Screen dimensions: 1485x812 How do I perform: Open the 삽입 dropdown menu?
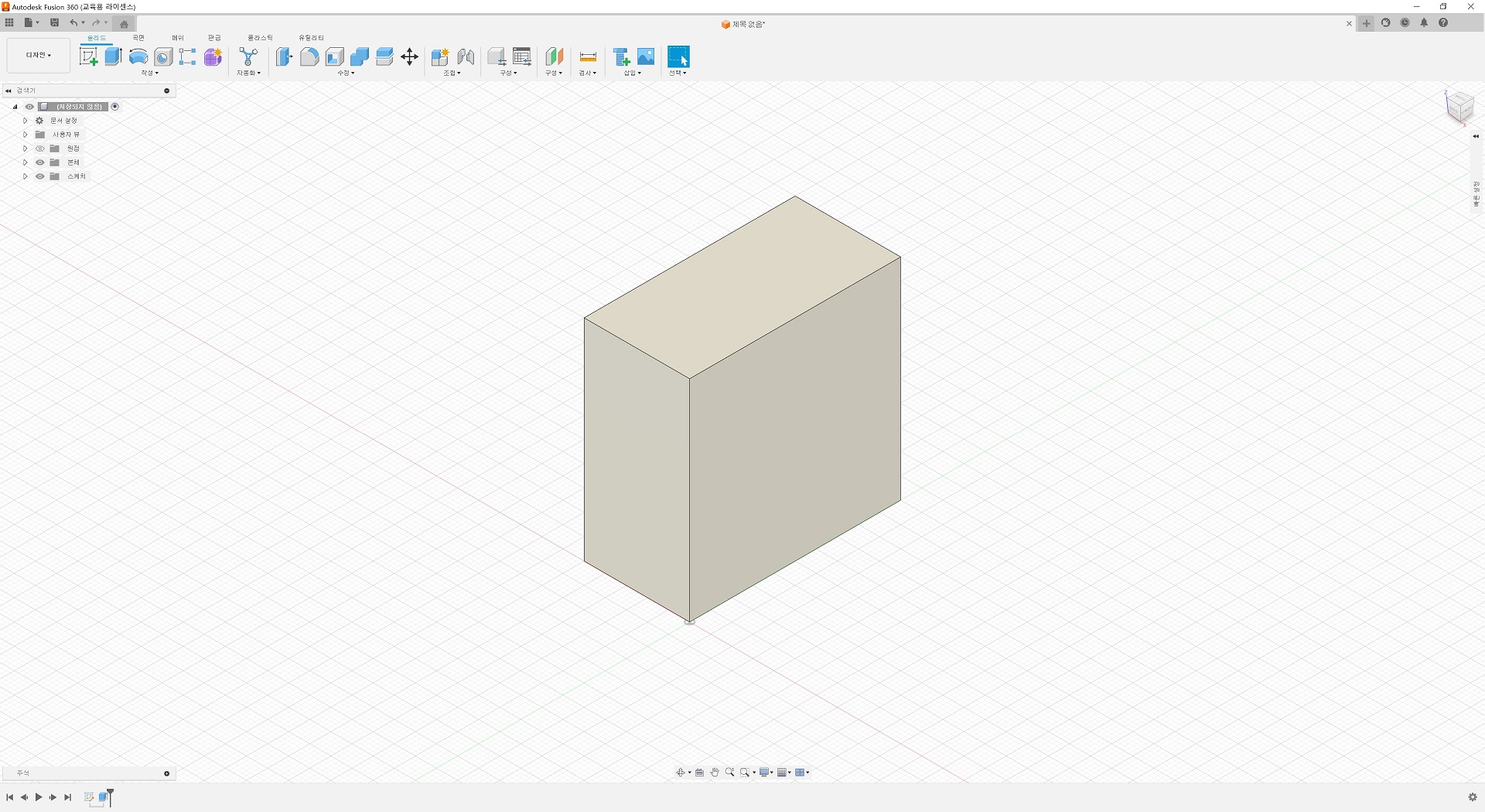coord(633,73)
